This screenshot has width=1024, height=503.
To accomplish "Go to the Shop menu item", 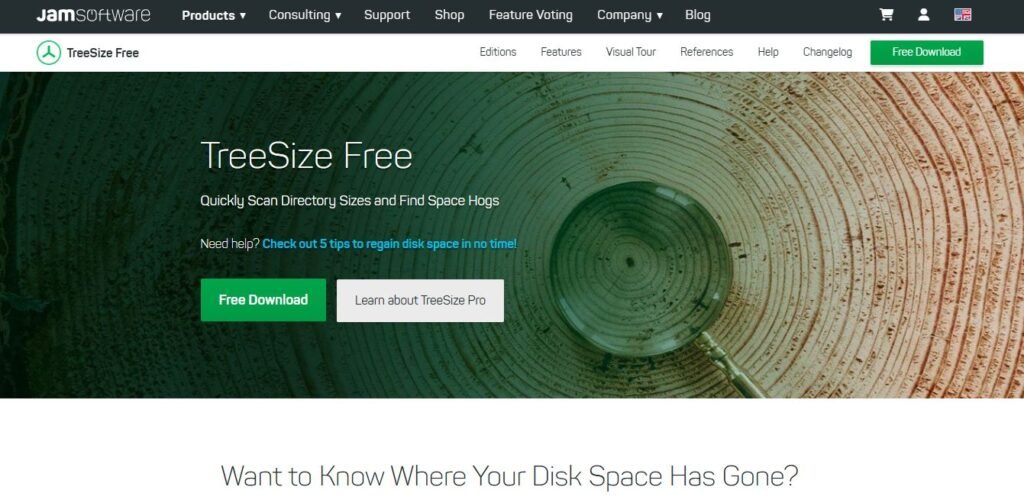I will pyautogui.click(x=449, y=15).
